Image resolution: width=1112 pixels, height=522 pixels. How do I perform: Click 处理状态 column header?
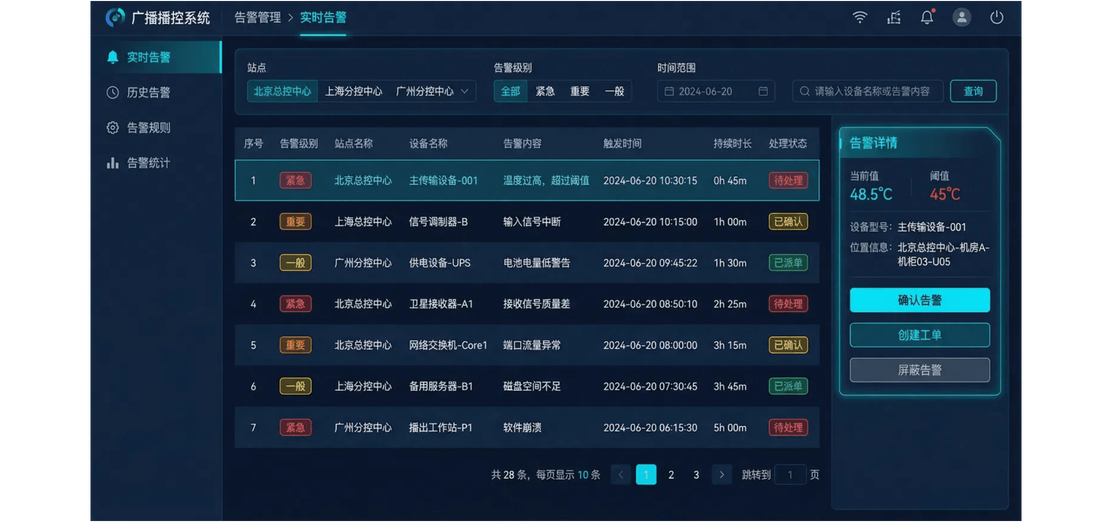point(787,143)
